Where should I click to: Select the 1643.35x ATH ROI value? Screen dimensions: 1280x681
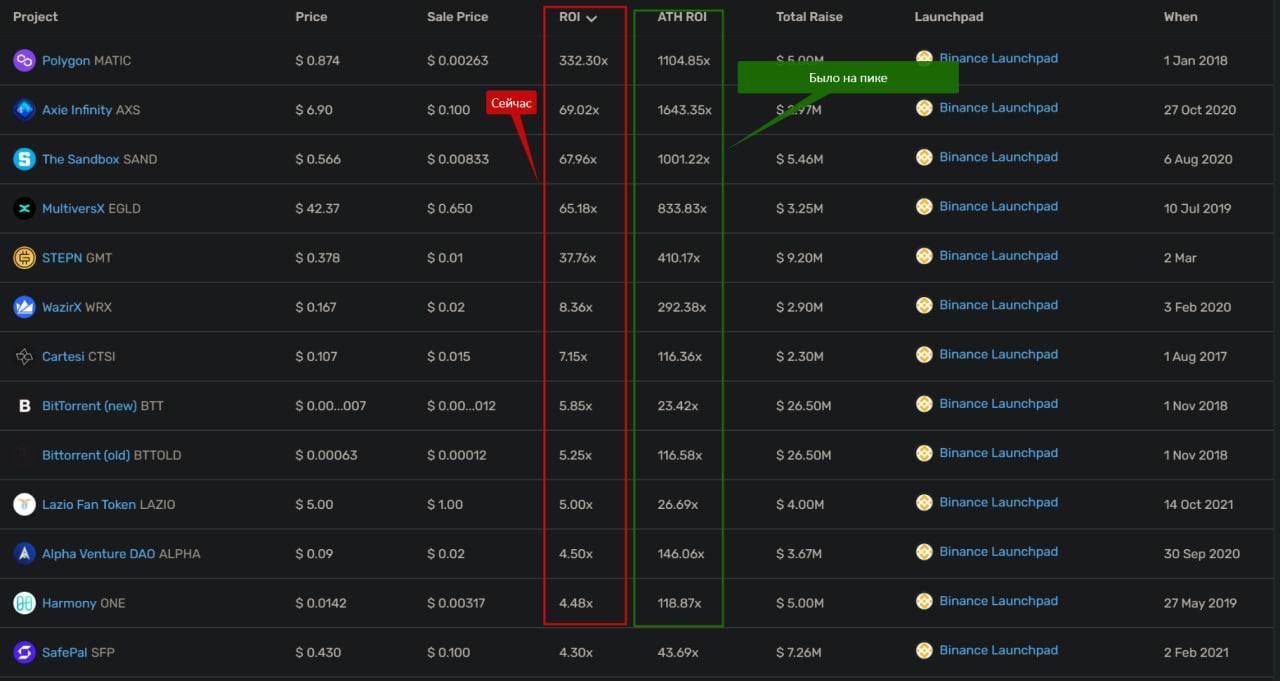[x=684, y=110]
